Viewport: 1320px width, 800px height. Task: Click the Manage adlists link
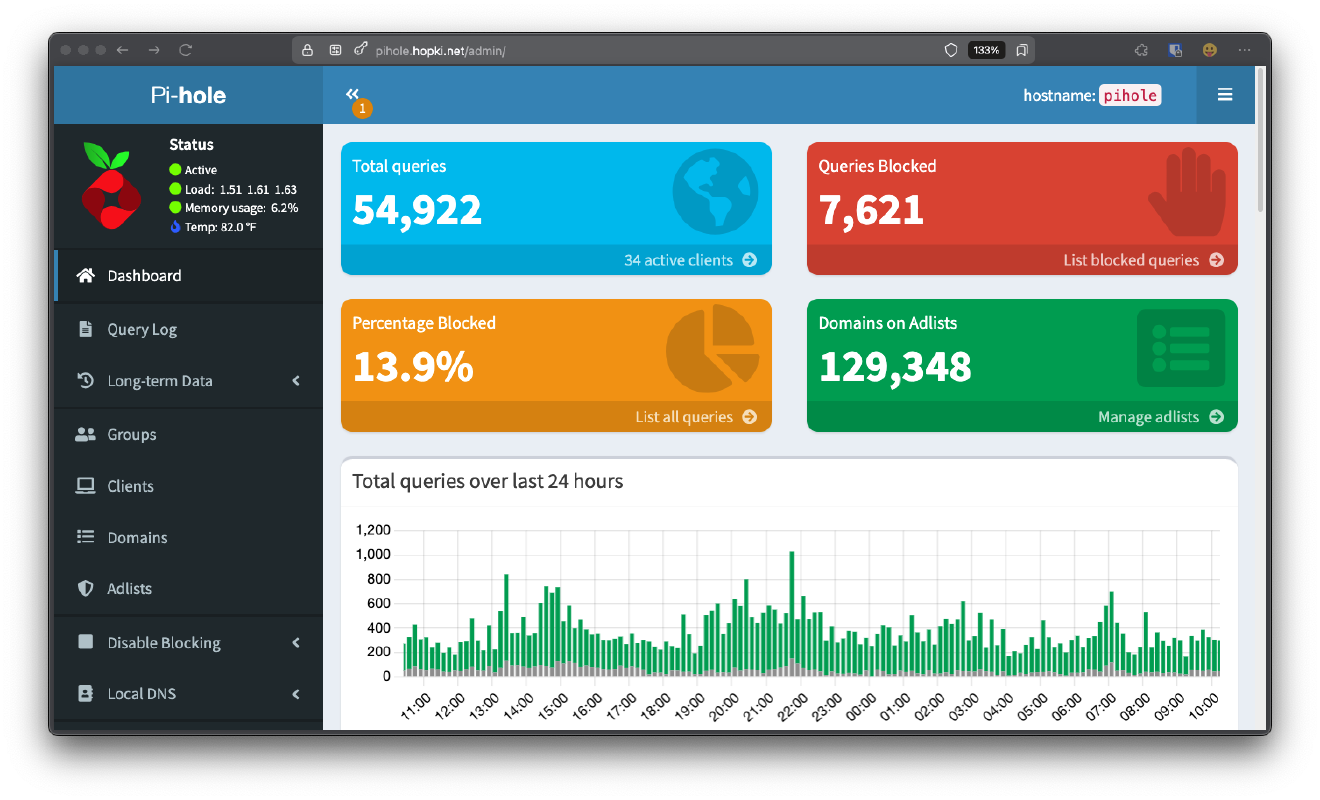[1159, 417]
